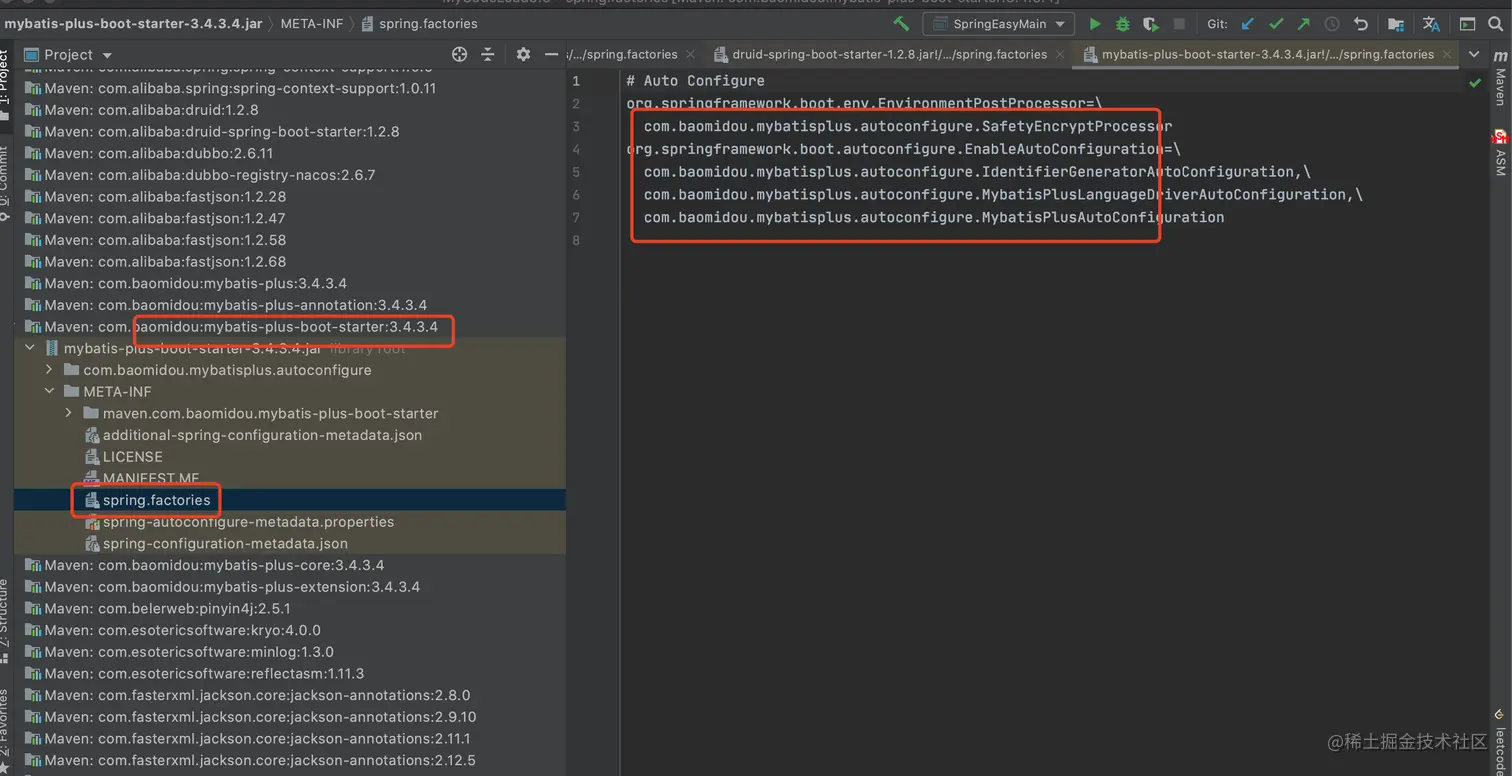The image size is (1512, 776).
Task: Open the Run Anything window icon
Action: (x=1467, y=24)
